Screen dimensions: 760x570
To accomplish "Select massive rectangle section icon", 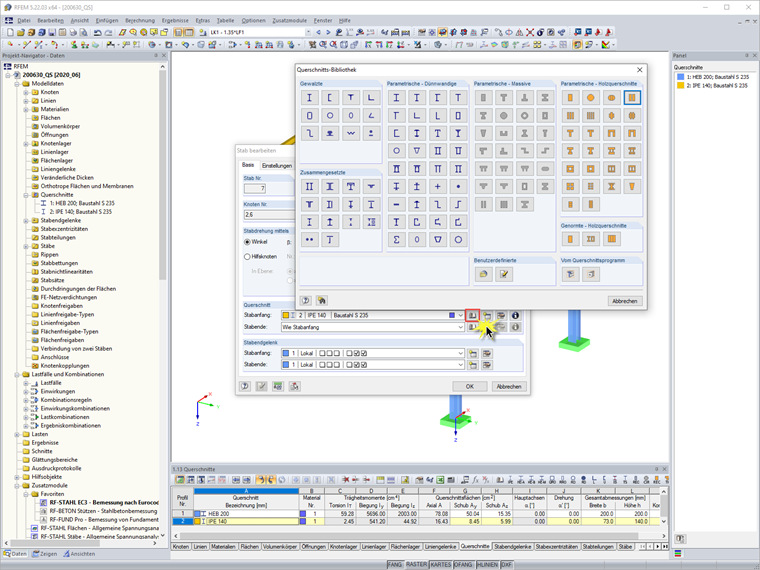I will coord(483,97).
